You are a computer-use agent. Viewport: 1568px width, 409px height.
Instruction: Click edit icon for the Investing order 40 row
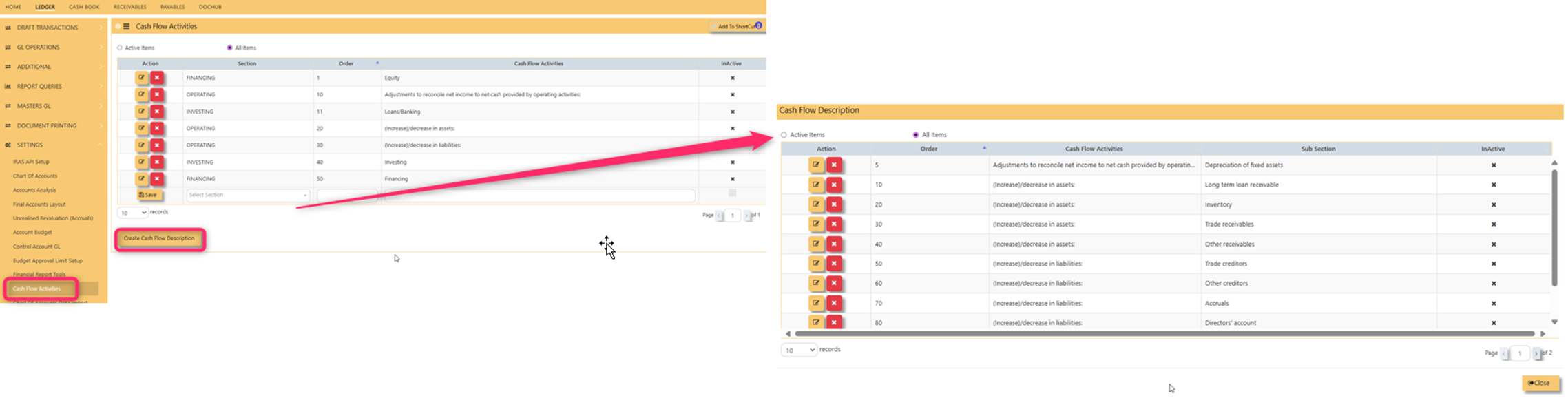pos(141,162)
